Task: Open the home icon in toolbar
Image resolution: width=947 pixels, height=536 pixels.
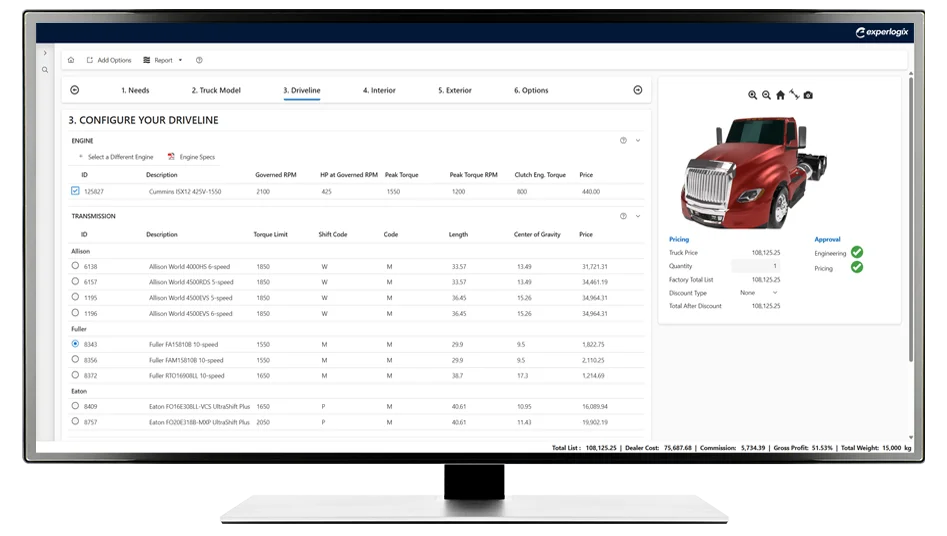Action: click(71, 60)
